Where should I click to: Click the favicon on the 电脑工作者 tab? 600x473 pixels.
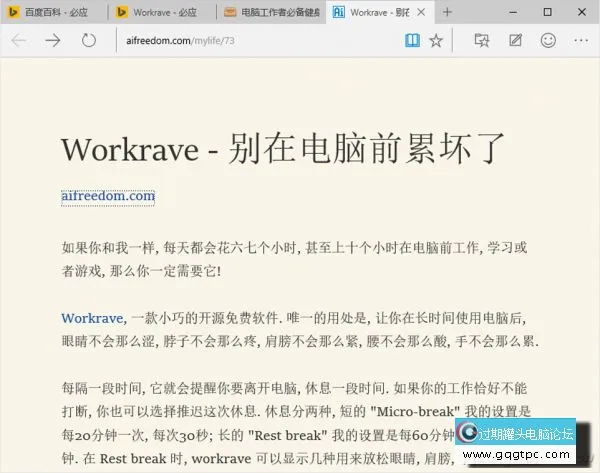pyautogui.click(x=230, y=12)
